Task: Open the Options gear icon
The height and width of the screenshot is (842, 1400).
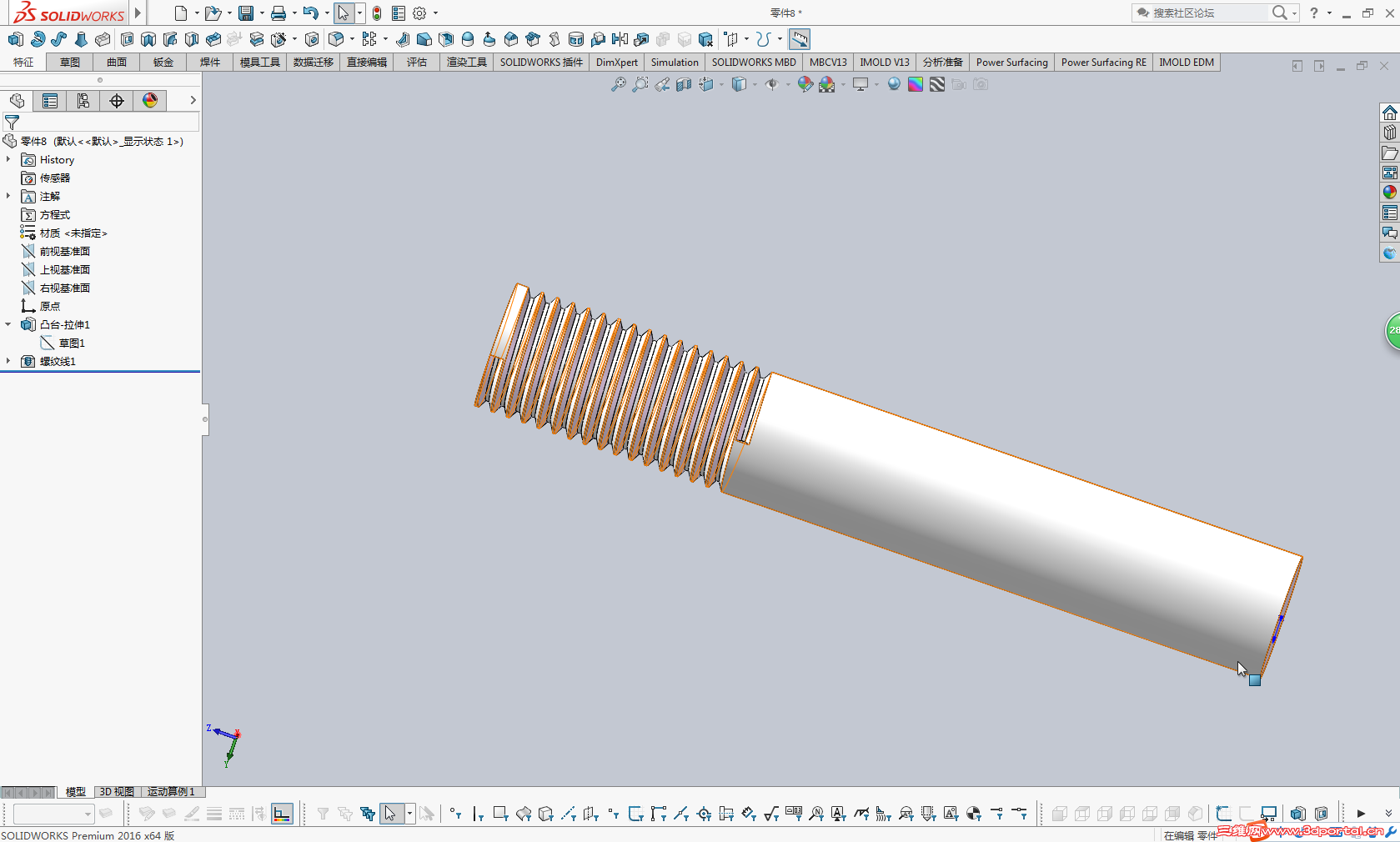Action: (419, 13)
